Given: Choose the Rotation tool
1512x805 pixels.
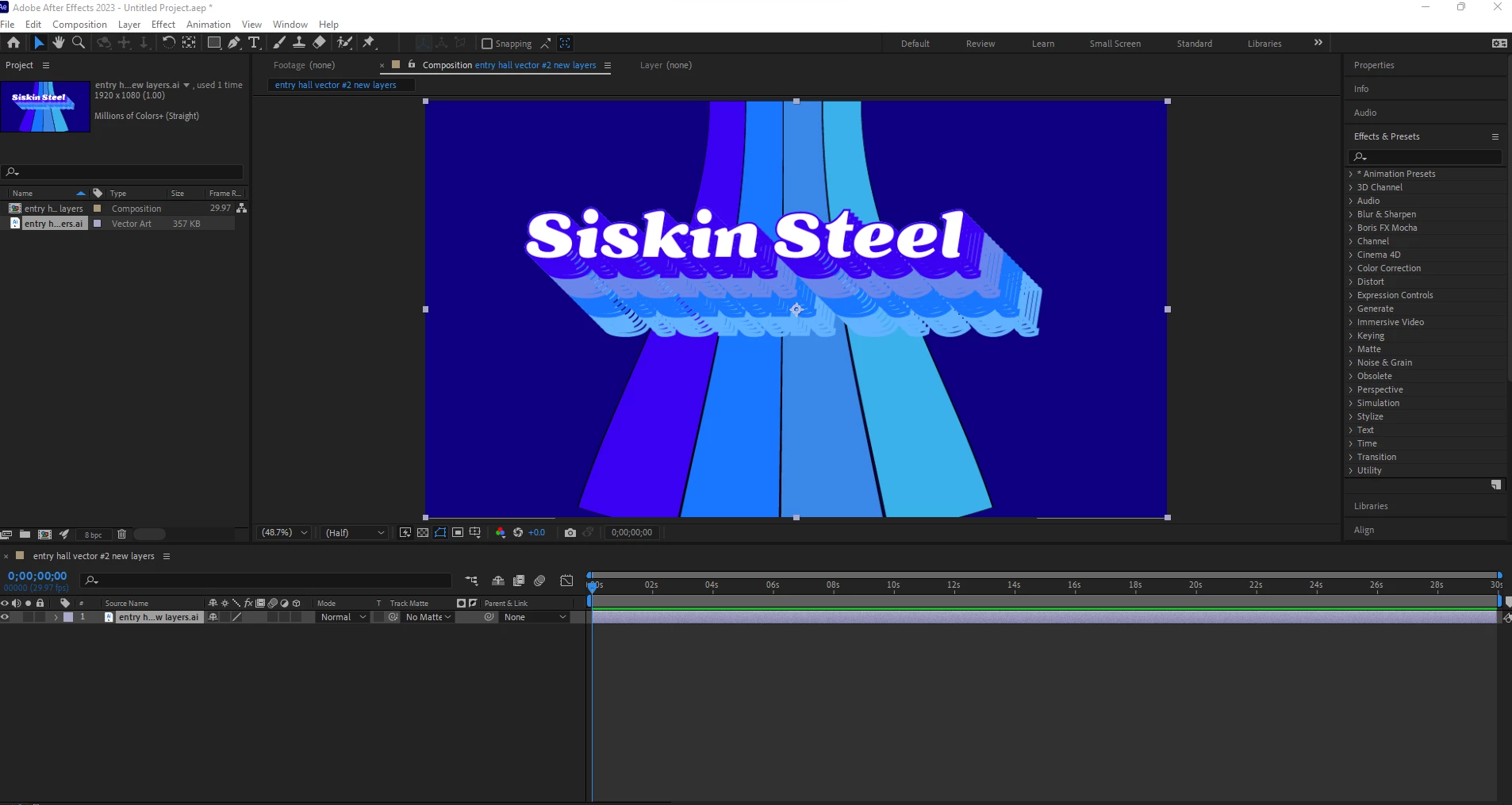Looking at the screenshot, I should tap(168, 43).
